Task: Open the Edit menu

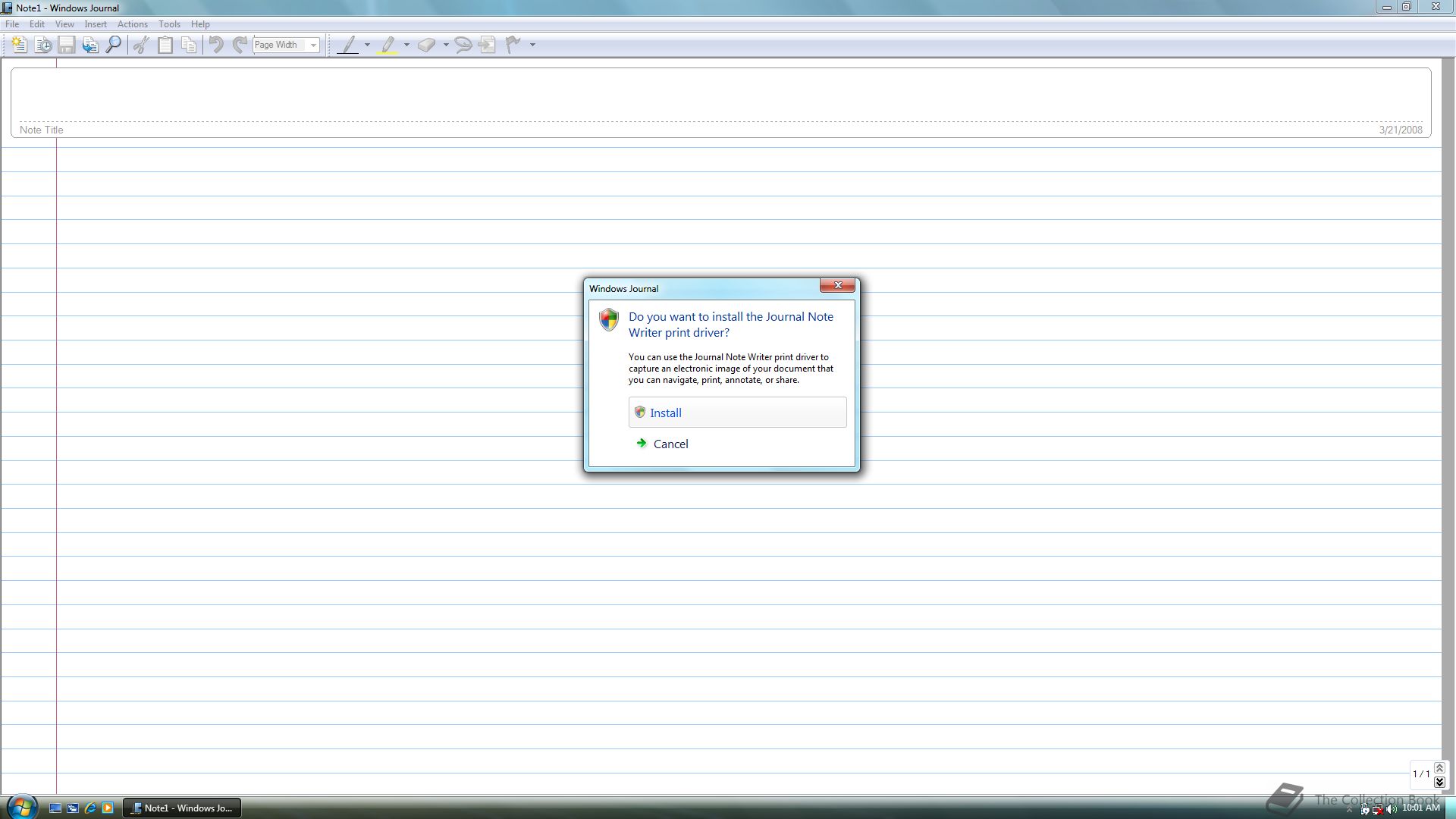Action: [x=36, y=24]
